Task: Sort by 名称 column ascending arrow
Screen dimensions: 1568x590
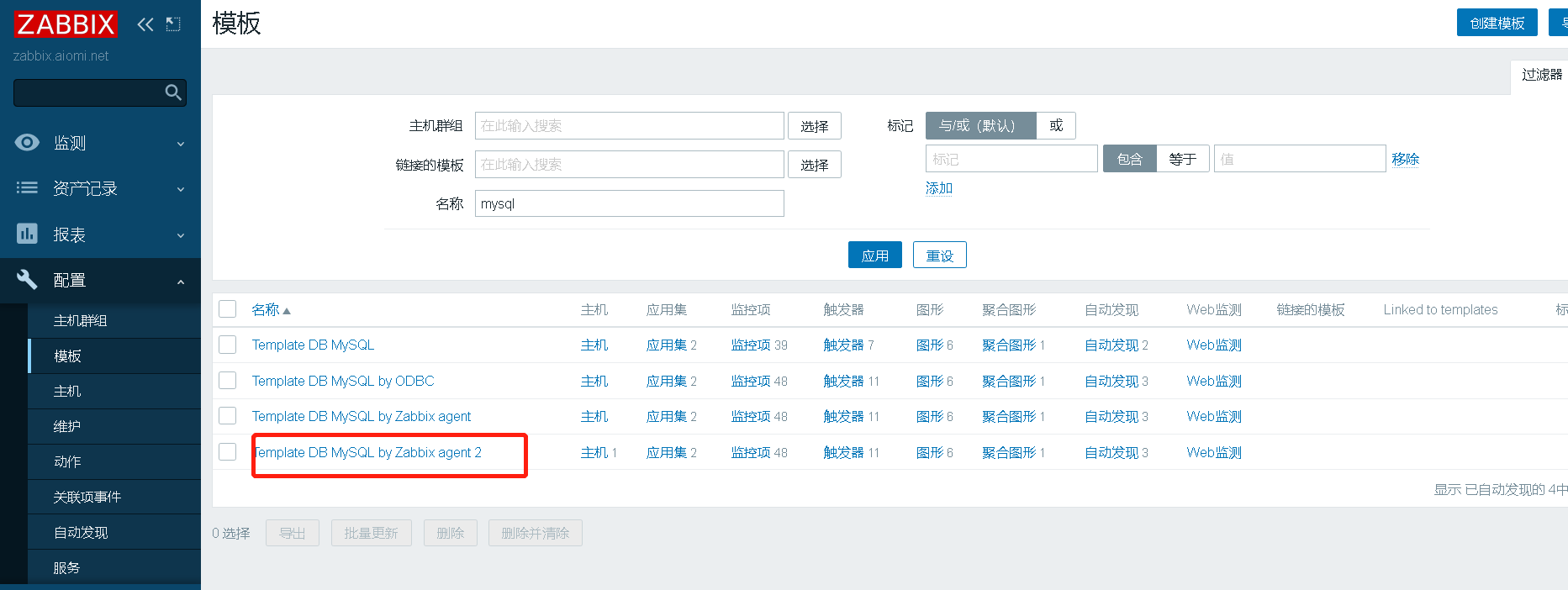Action: pos(287,311)
